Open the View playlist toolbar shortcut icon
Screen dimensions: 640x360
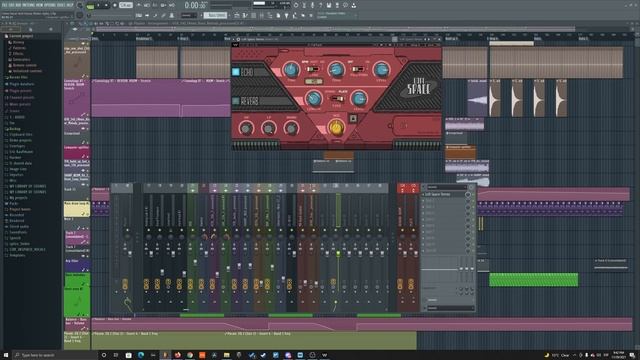pyautogui.click(x=237, y=16)
